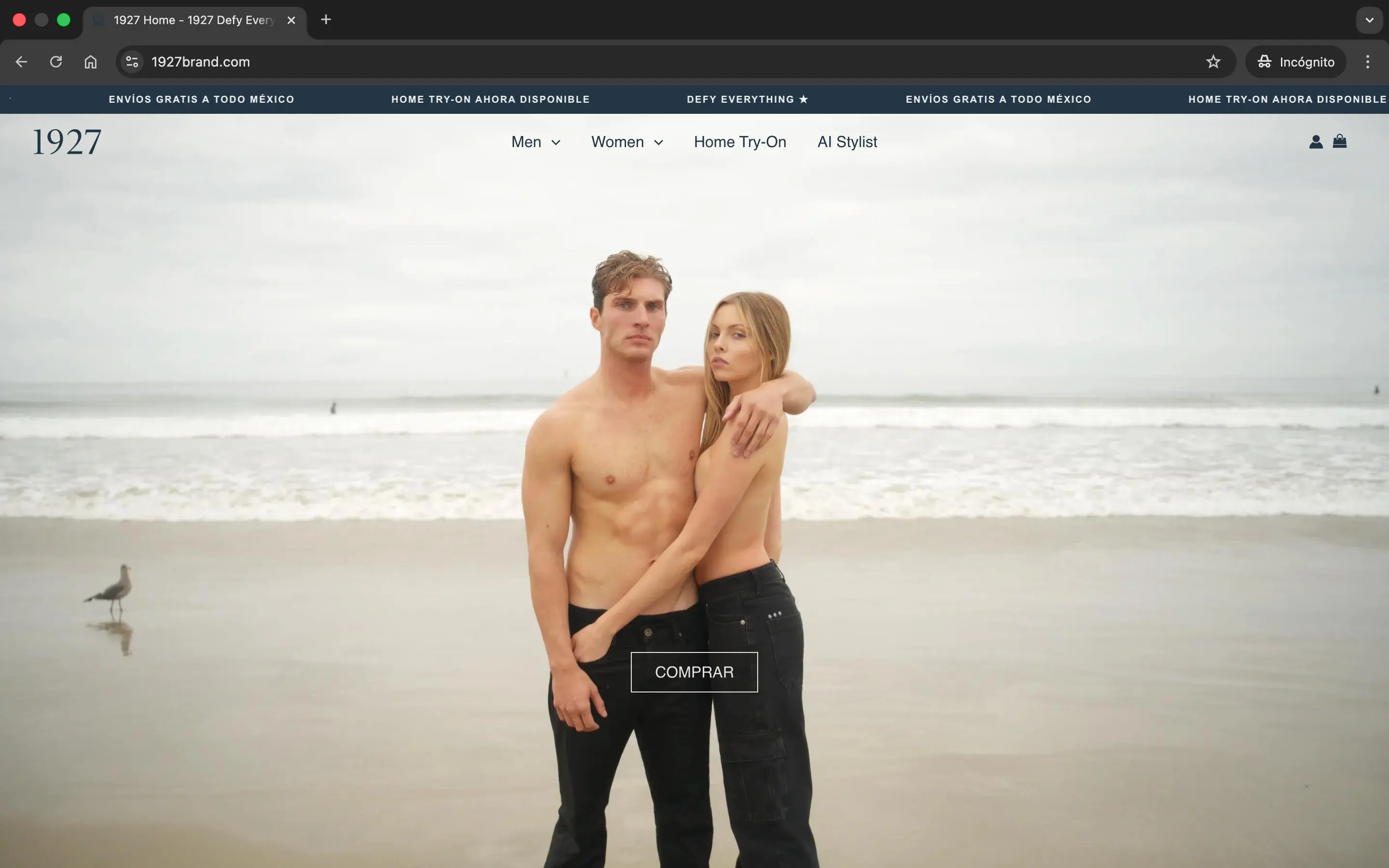Click the browser back arrow
Viewport: 1389px width, 868px height.
(x=21, y=62)
